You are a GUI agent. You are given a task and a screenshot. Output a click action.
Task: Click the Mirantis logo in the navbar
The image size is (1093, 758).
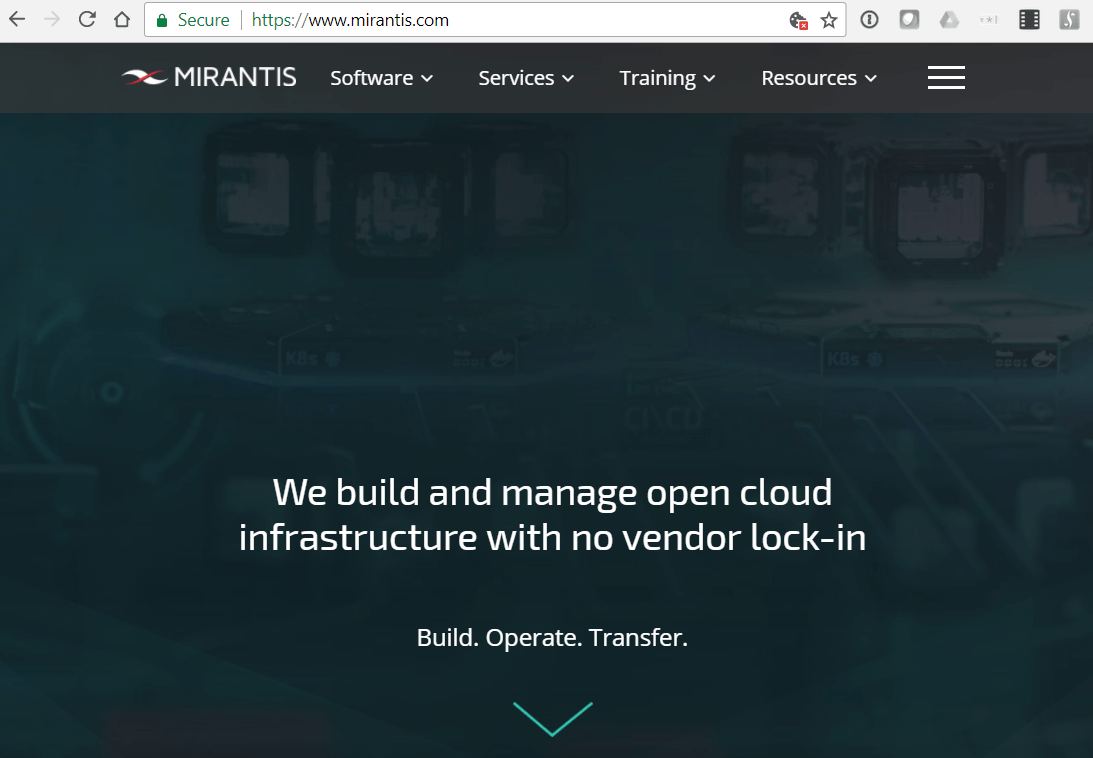(208, 77)
